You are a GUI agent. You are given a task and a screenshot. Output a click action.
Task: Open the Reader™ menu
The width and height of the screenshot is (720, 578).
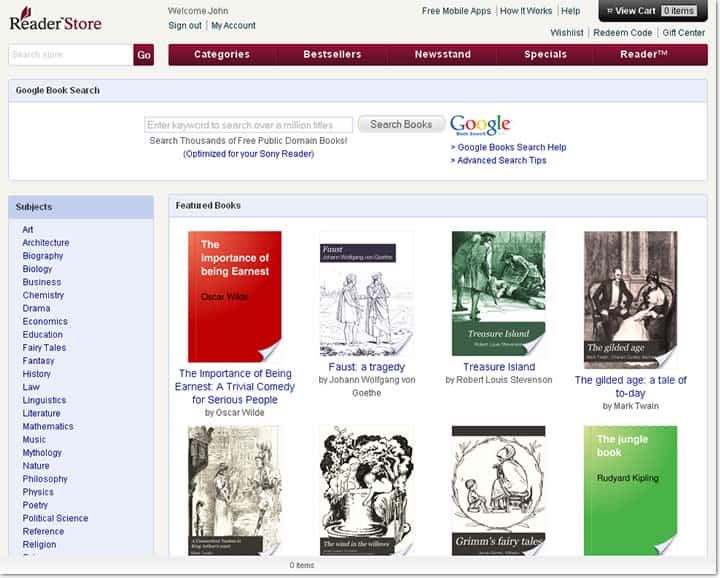(x=643, y=55)
